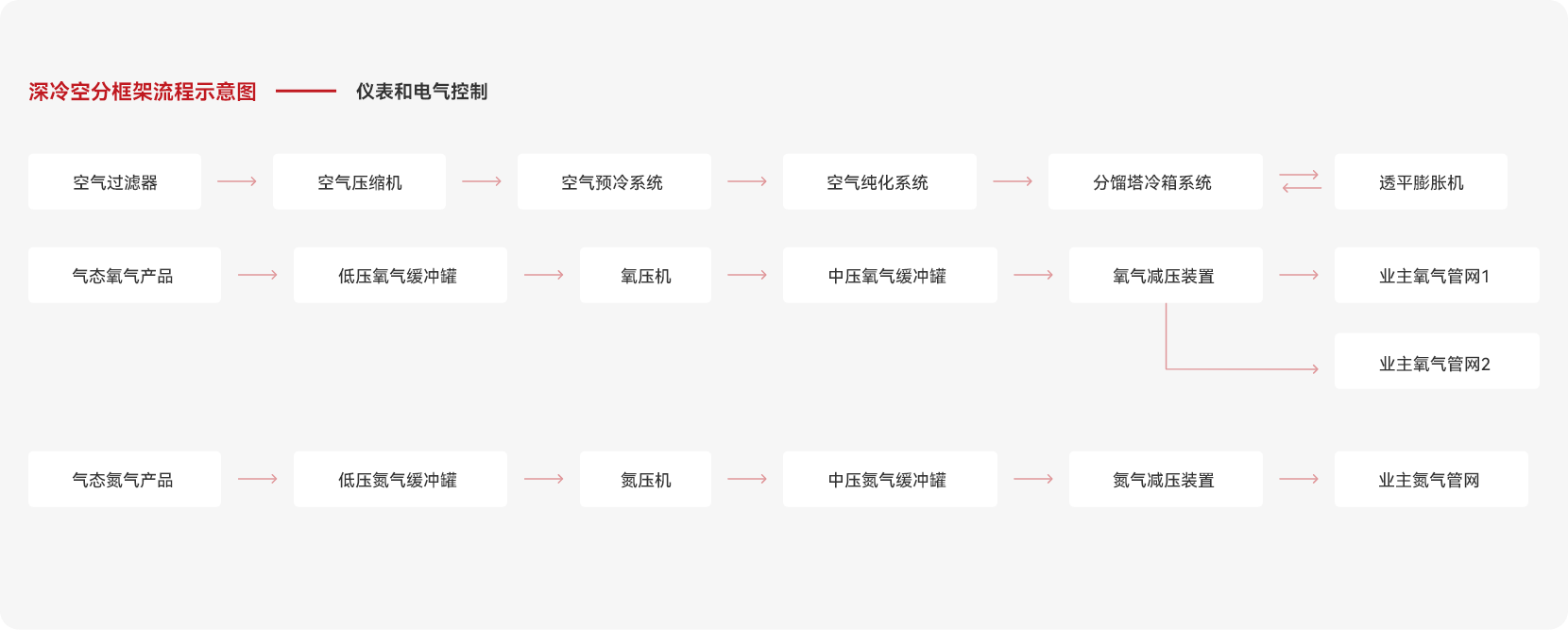
Task: Click the 业主氧气管网2 box
Action: point(1436,362)
